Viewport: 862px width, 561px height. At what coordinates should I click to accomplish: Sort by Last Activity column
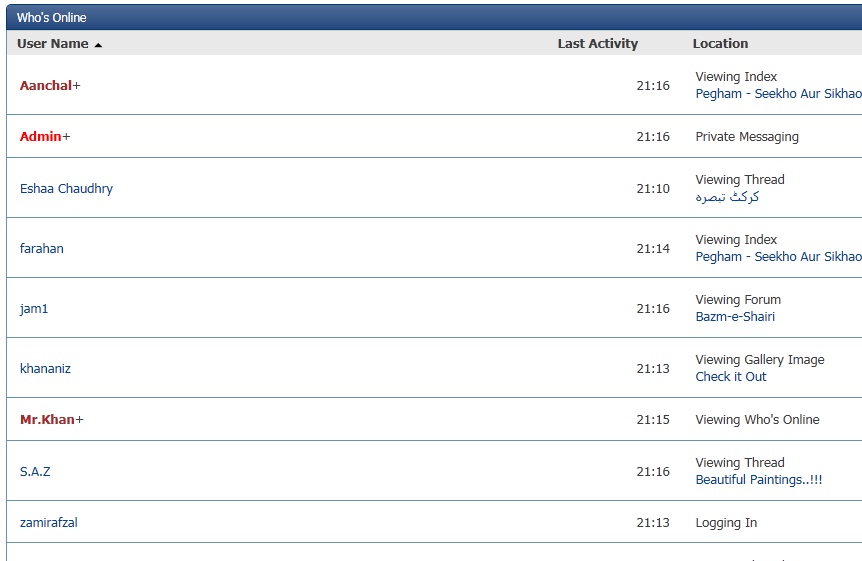click(597, 44)
